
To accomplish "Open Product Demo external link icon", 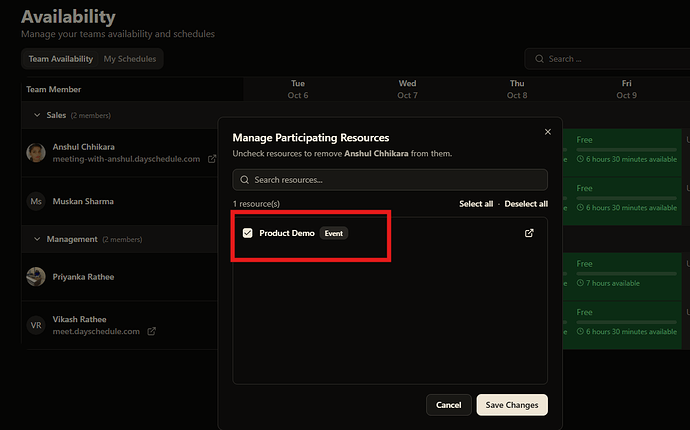I will pyautogui.click(x=529, y=233).
